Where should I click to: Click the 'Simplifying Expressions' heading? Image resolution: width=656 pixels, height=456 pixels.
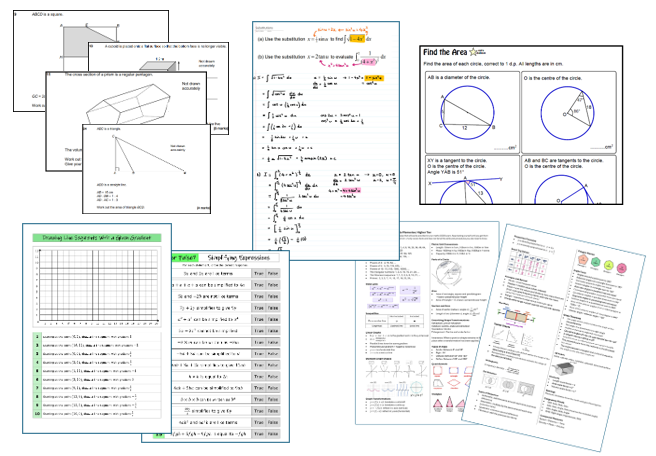point(239,258)
